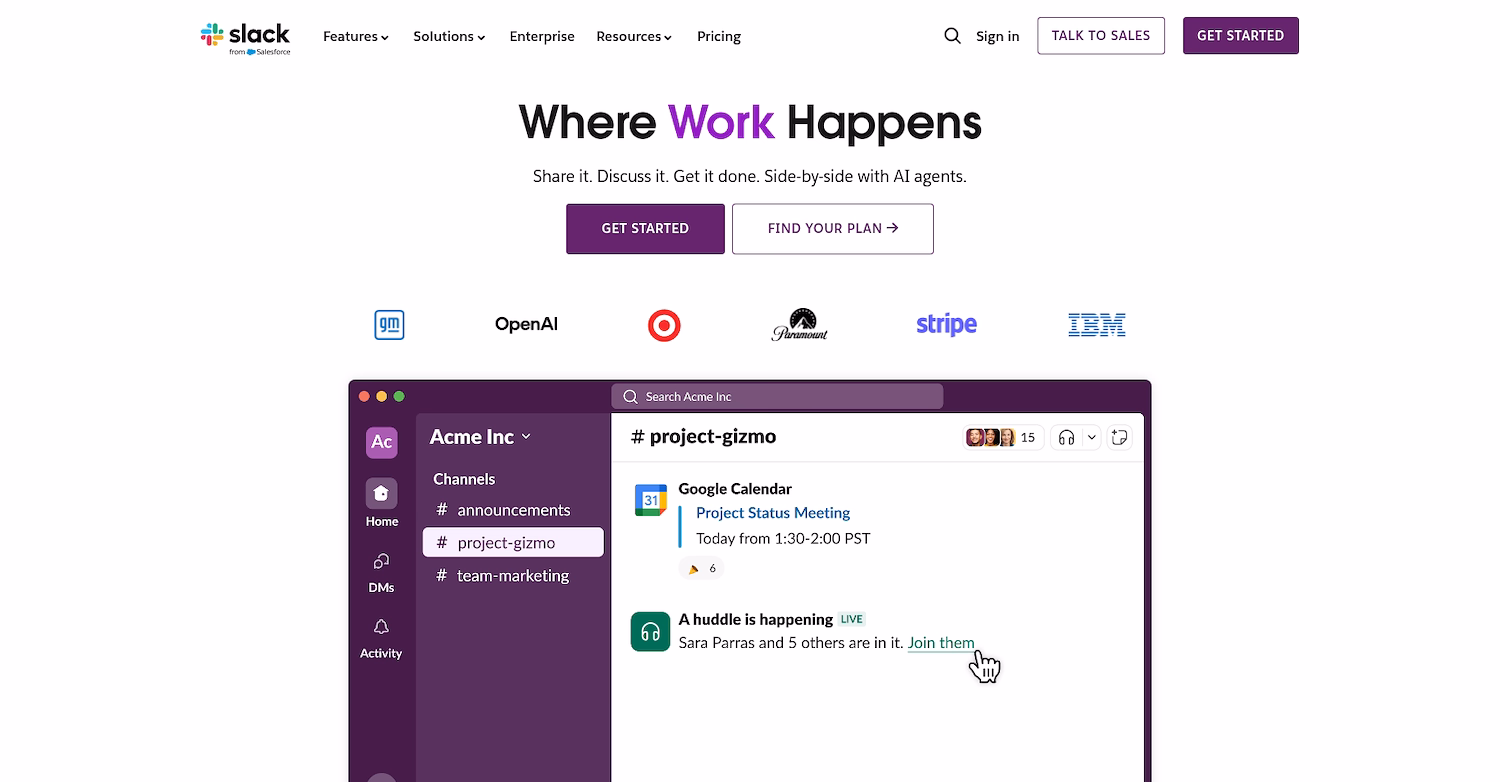Open Home in the Slack sidebar
Screen dimensions: 1500x782
pos(381,503)
